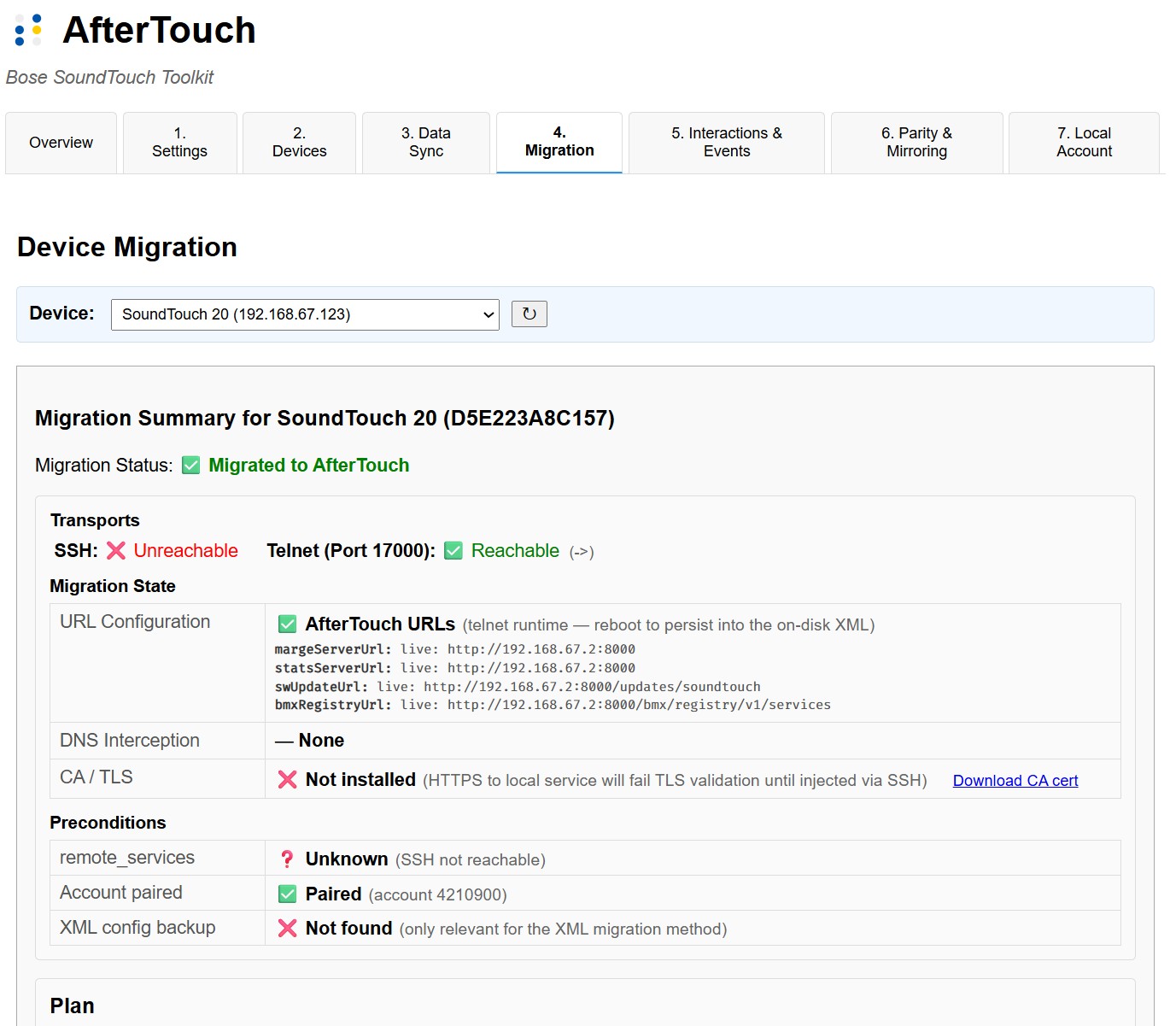Click the Migration Summary heading text
Screen dimensions: 1176x1026
tap(325, 418)
